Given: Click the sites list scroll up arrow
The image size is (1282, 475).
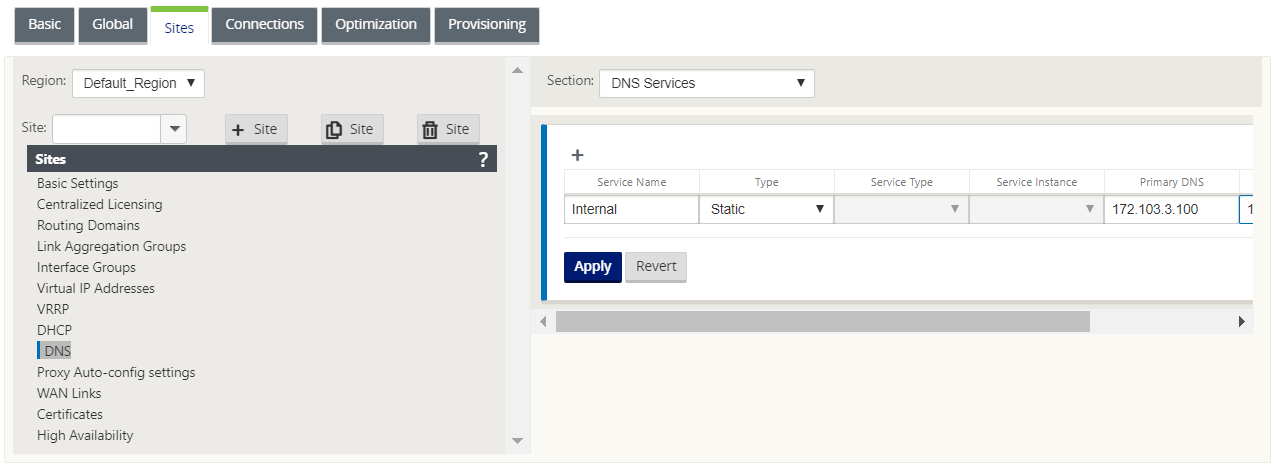Looking at the screenshot, I should (517, 71).
